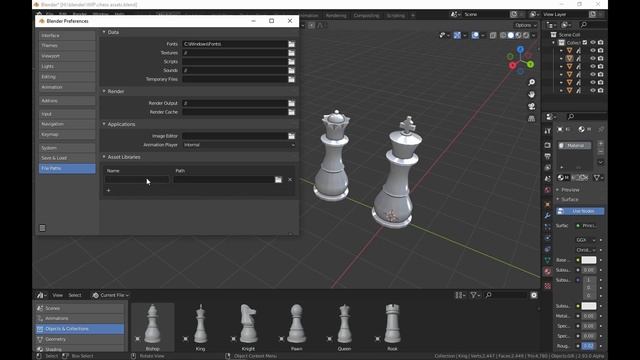640x360 pixels.
Task: Toggle Collection exclude checkbox
Action: (x=585, y=42)
